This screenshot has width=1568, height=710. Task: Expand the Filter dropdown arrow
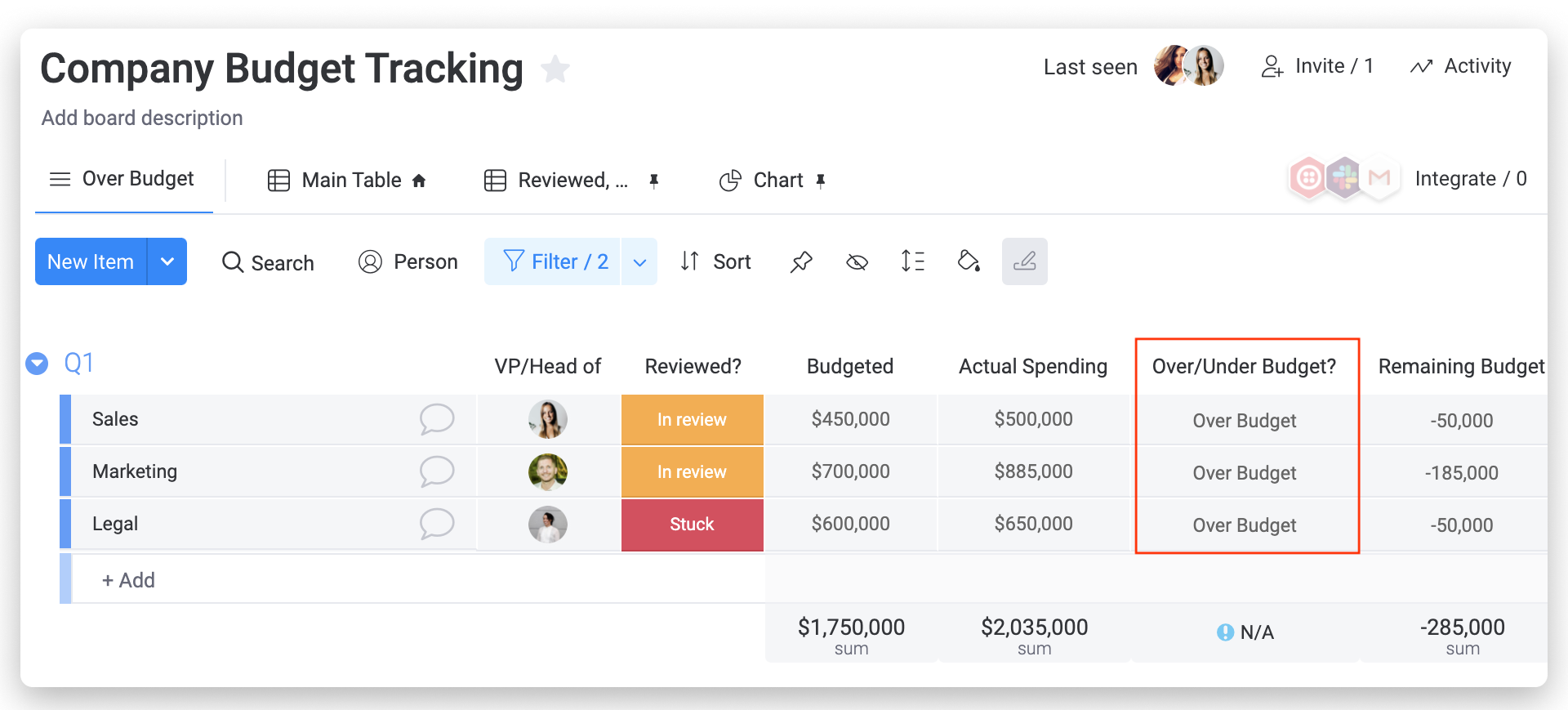pyautogui.click(x=639, y=261)
